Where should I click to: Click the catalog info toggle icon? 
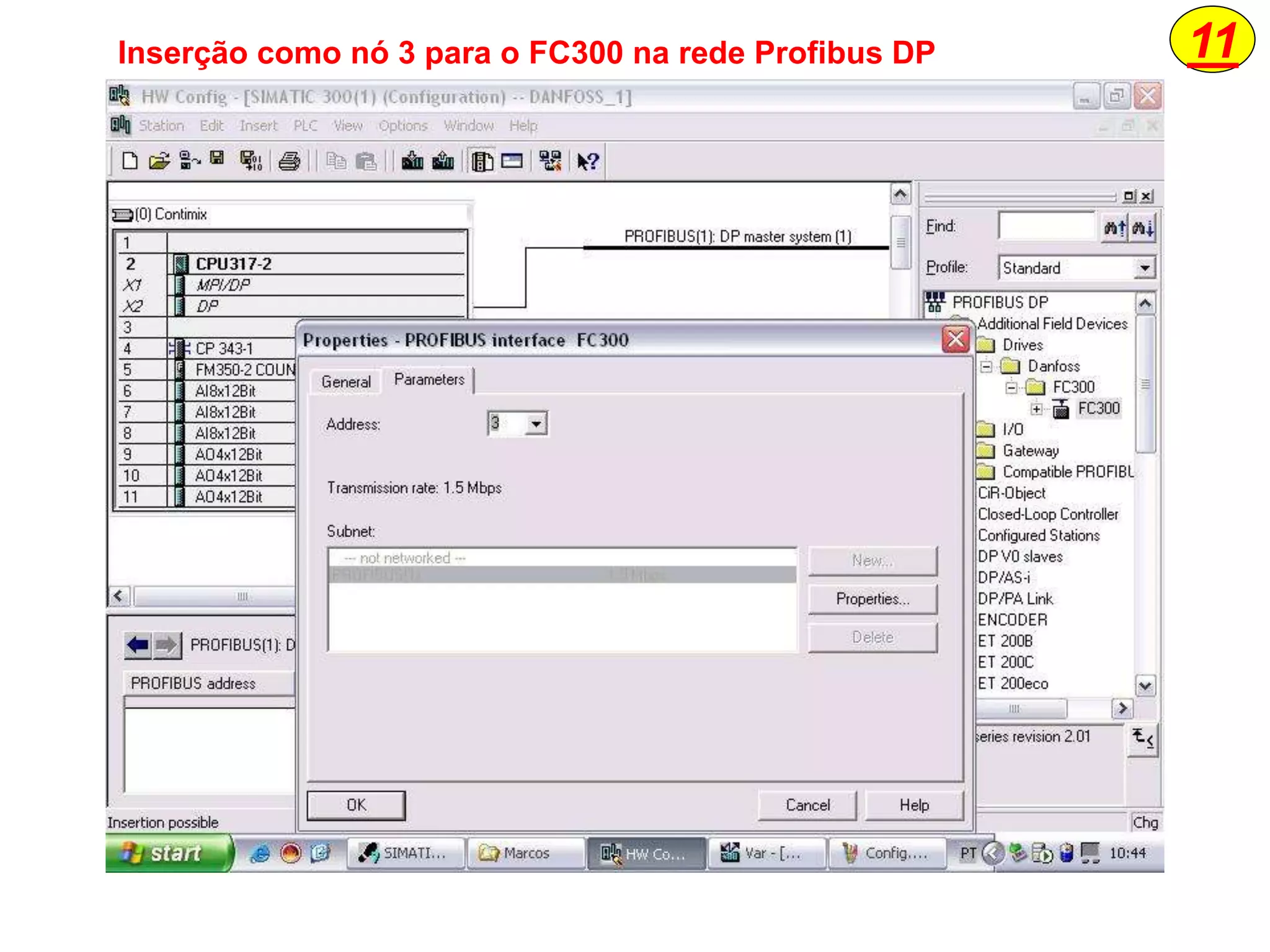click(1142, 739)
